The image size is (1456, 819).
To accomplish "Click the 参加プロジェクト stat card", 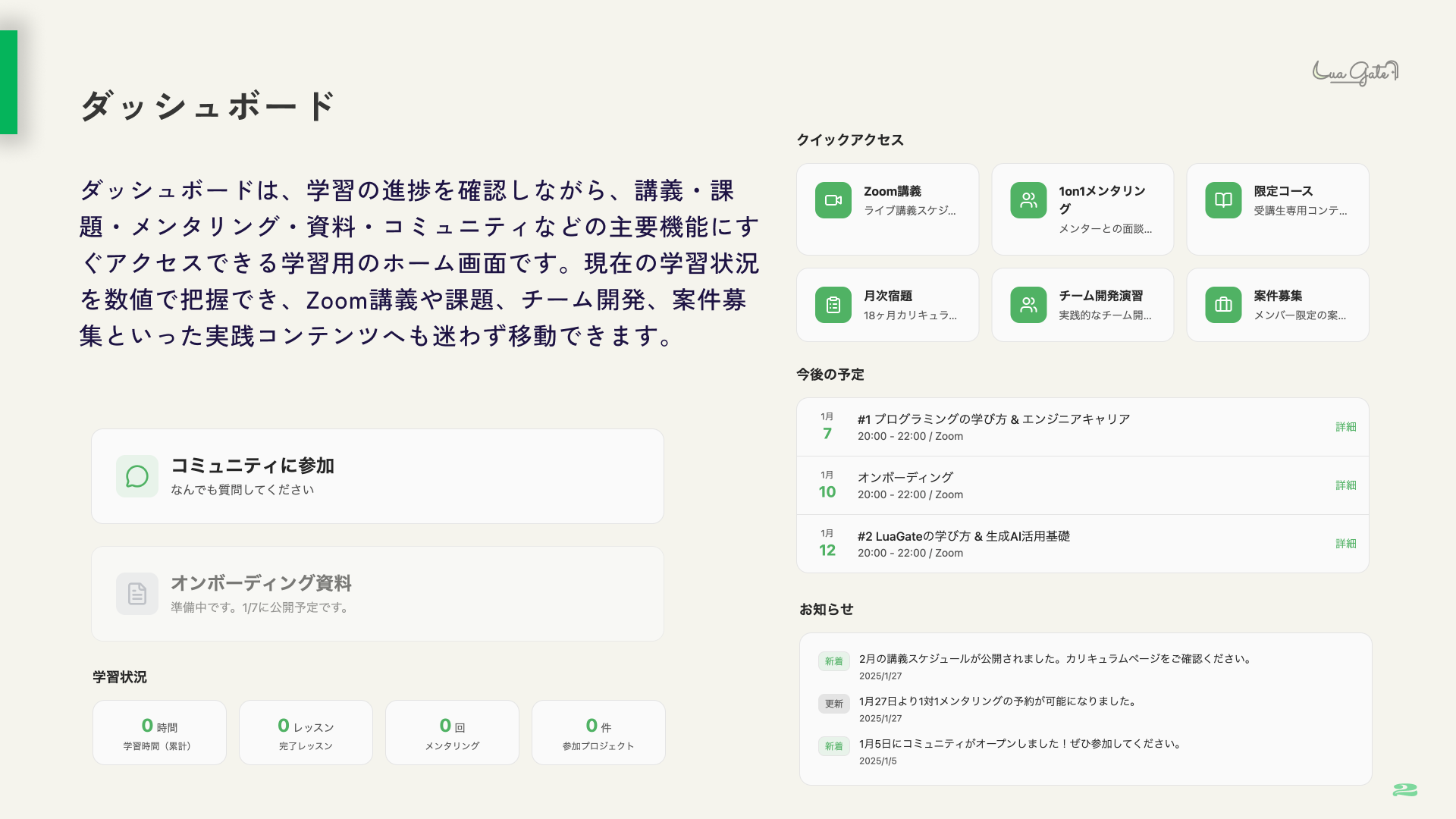I will point(598,733).
